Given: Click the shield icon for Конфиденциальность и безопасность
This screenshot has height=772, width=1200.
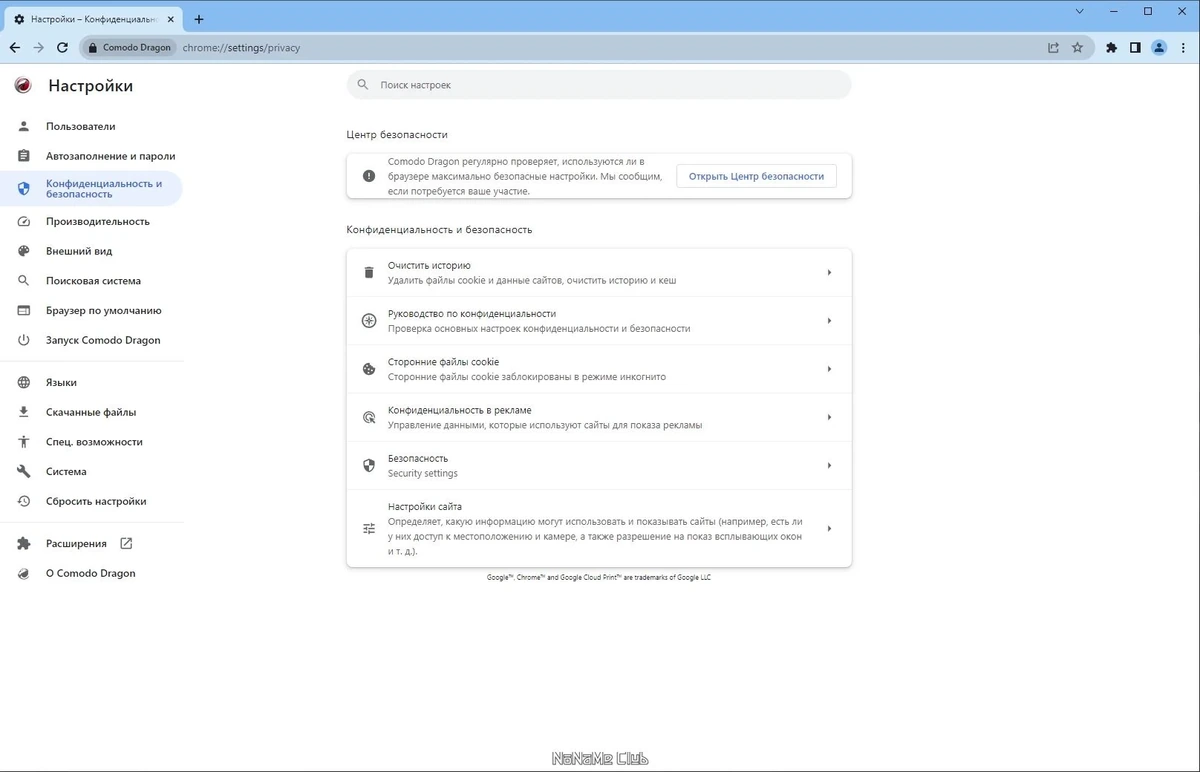Looking at the screenshot, I should coord(24,189).
